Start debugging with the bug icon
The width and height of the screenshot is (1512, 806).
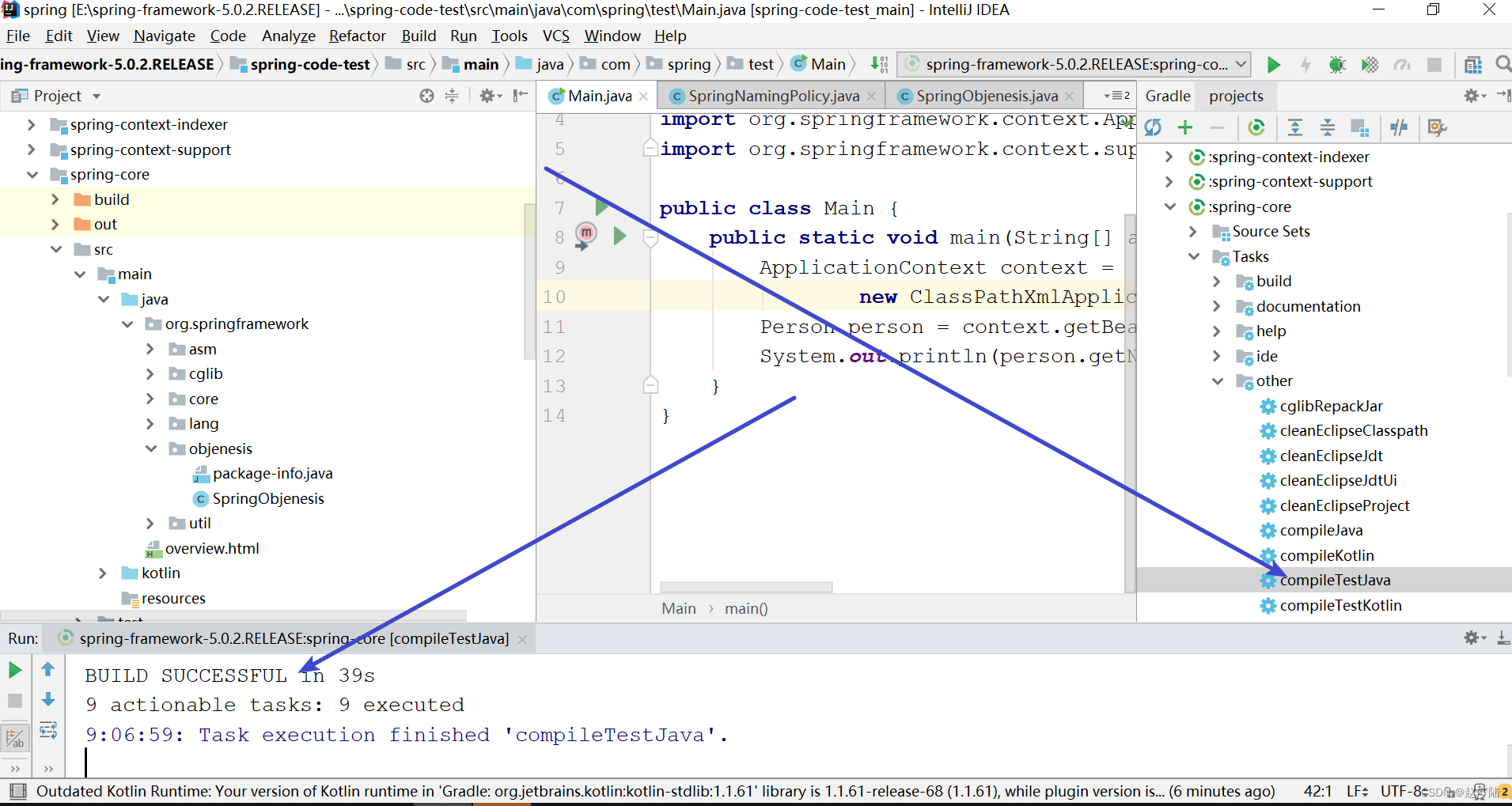pos(1337,65)
